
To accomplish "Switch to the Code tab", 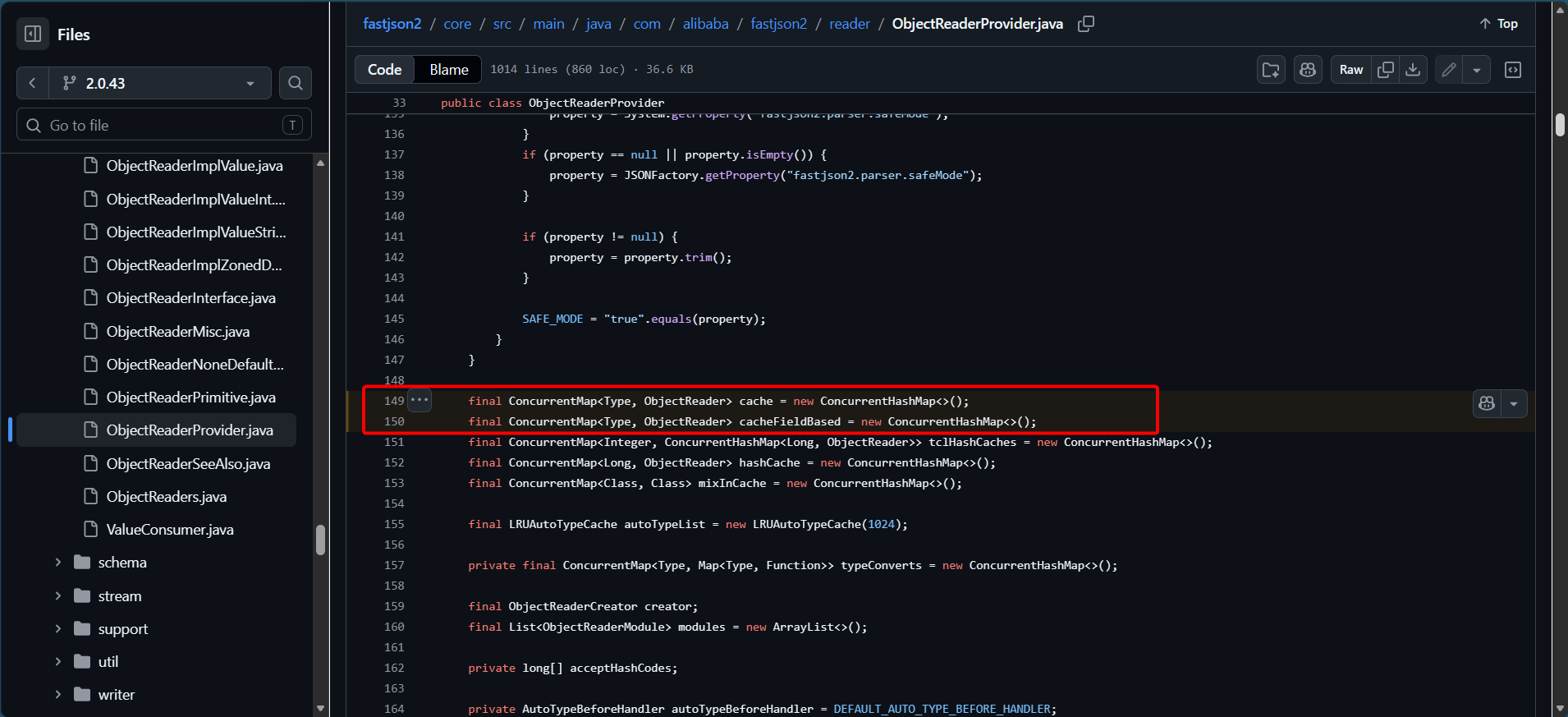I will click(385, 70).
